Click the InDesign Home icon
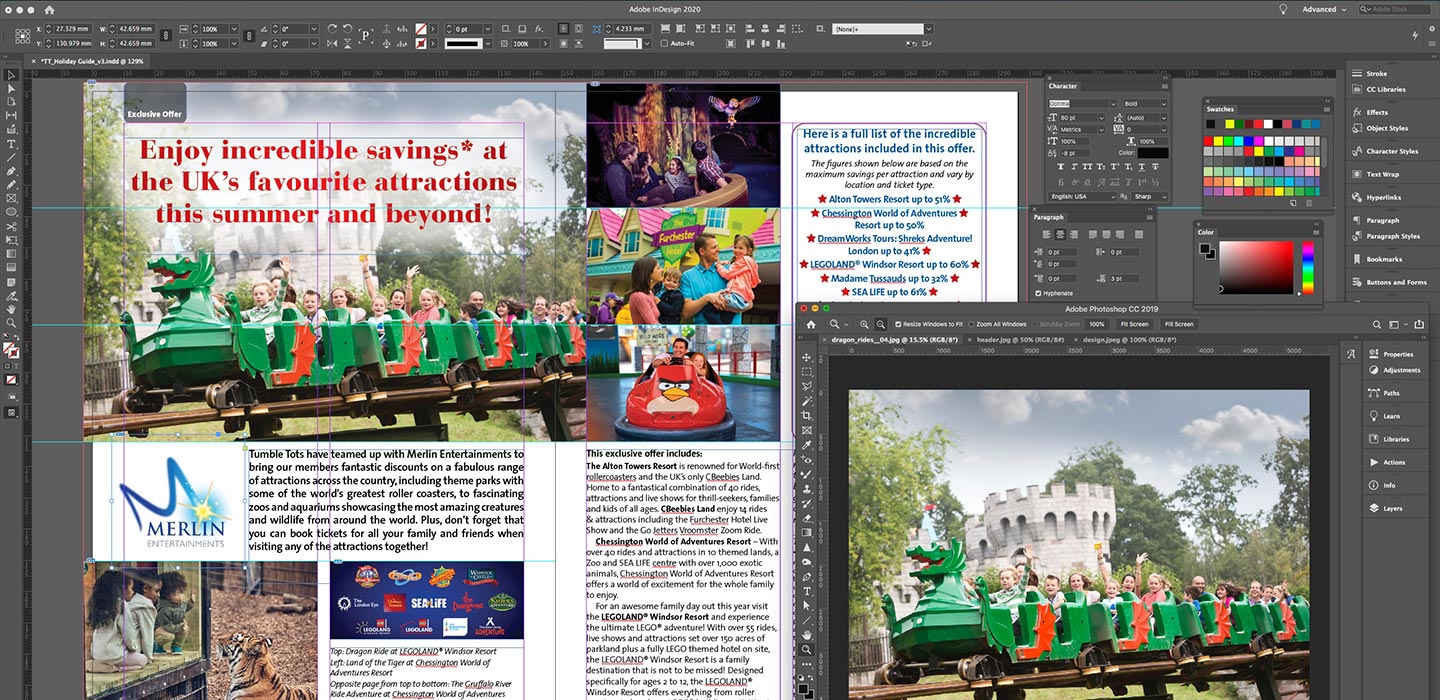The width and height of the screenshot is (1440, 700). [x=48, y=9]
